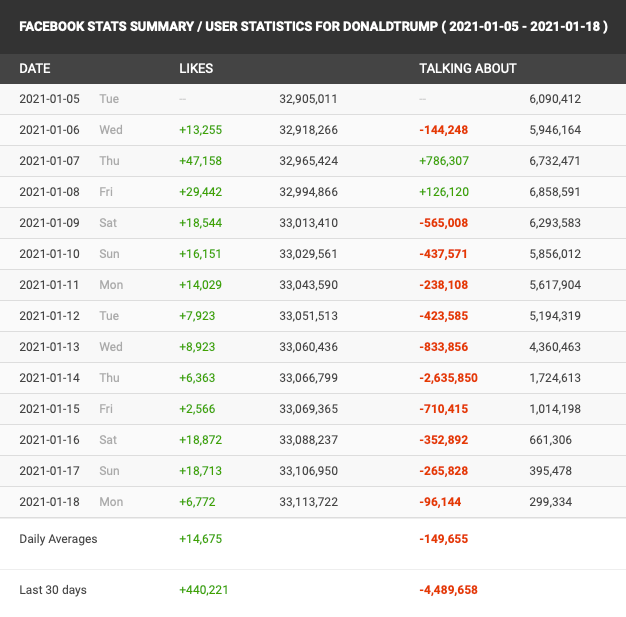Select the Facebook Stats Summary title
The image size is (626, 617).
313,26
